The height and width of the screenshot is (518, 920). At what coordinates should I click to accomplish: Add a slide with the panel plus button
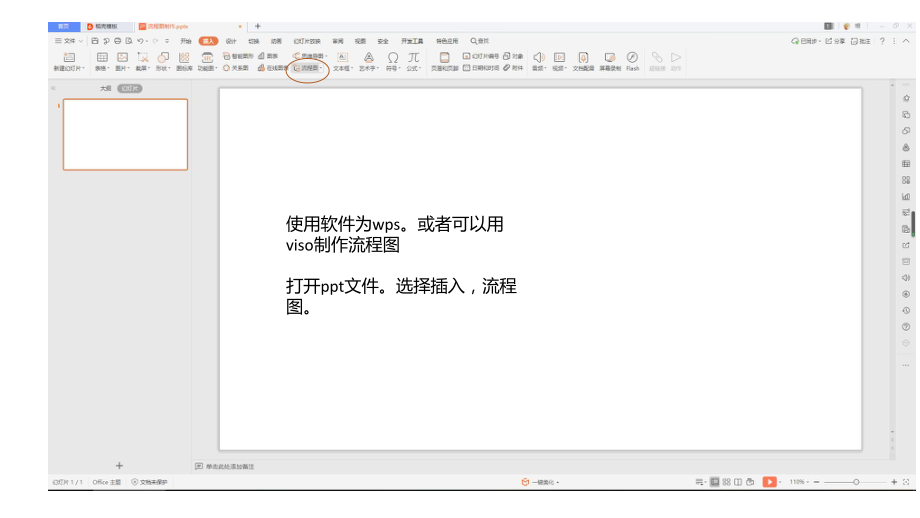119,466
